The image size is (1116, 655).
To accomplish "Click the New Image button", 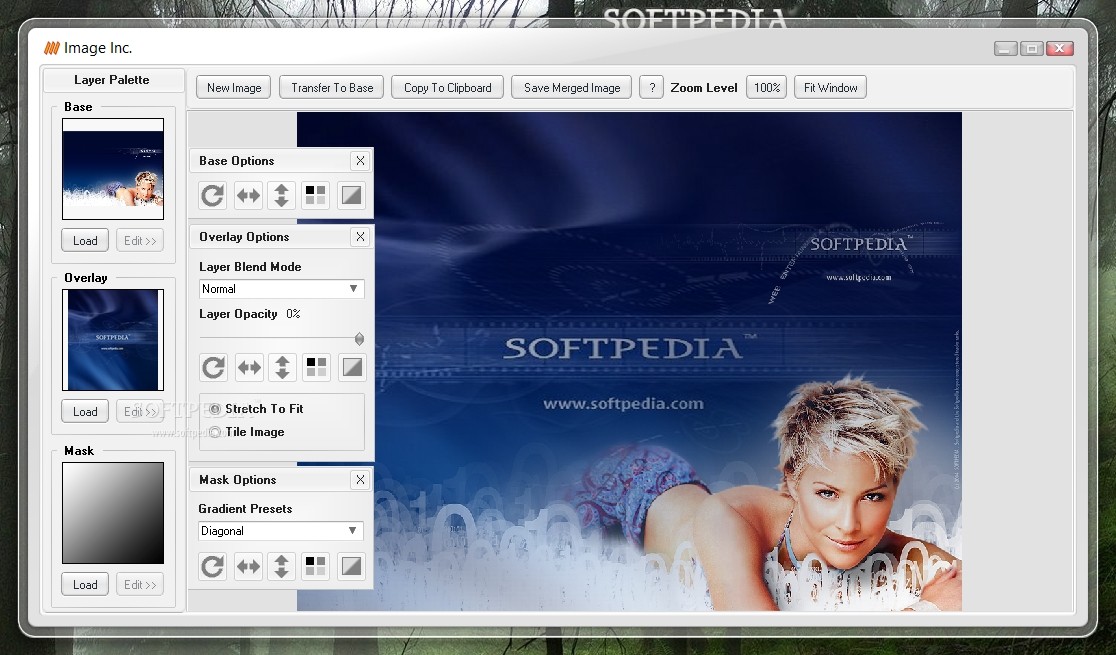I will [234, 88].
